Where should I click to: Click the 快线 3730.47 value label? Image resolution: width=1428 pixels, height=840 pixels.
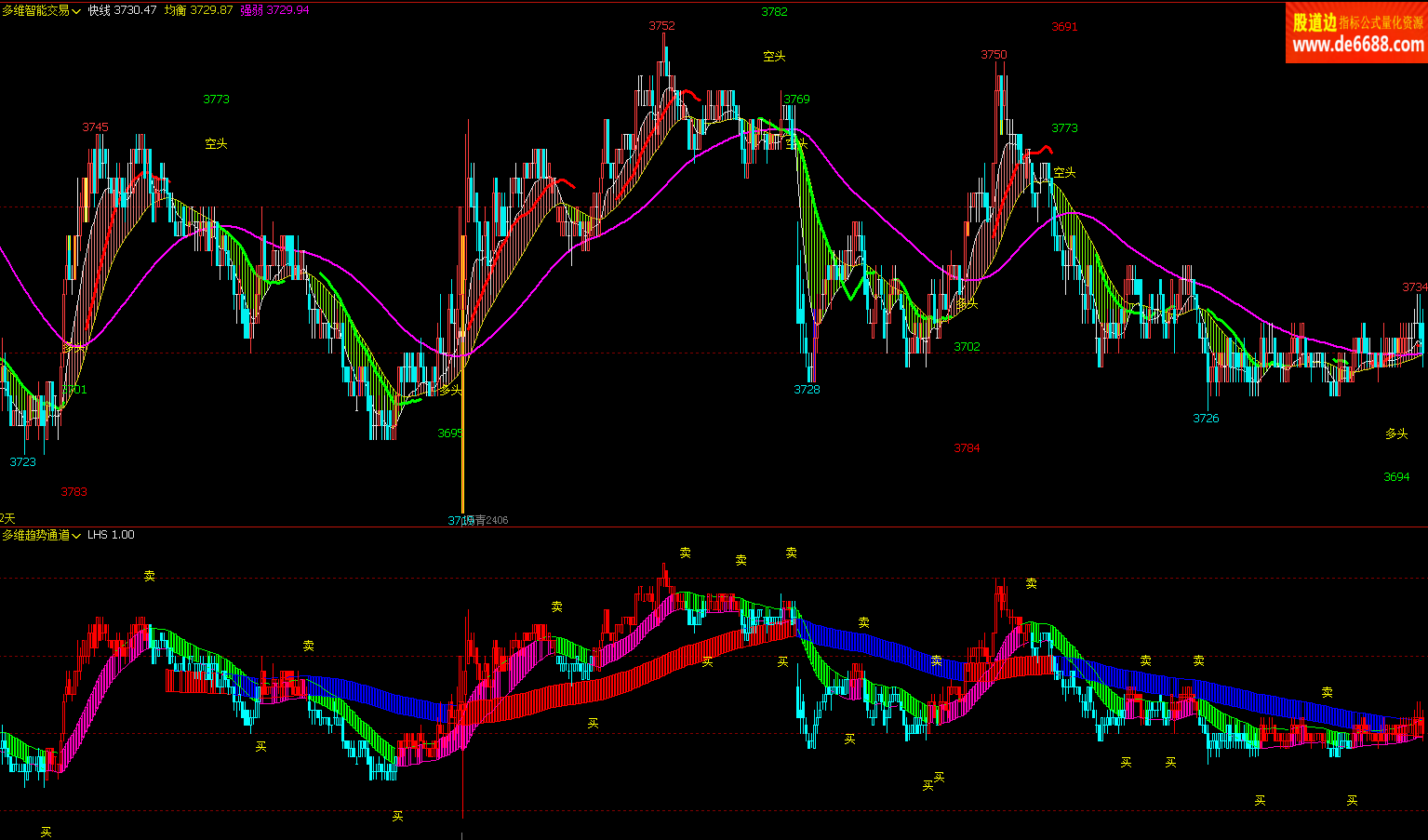click(x=122, y=10)
